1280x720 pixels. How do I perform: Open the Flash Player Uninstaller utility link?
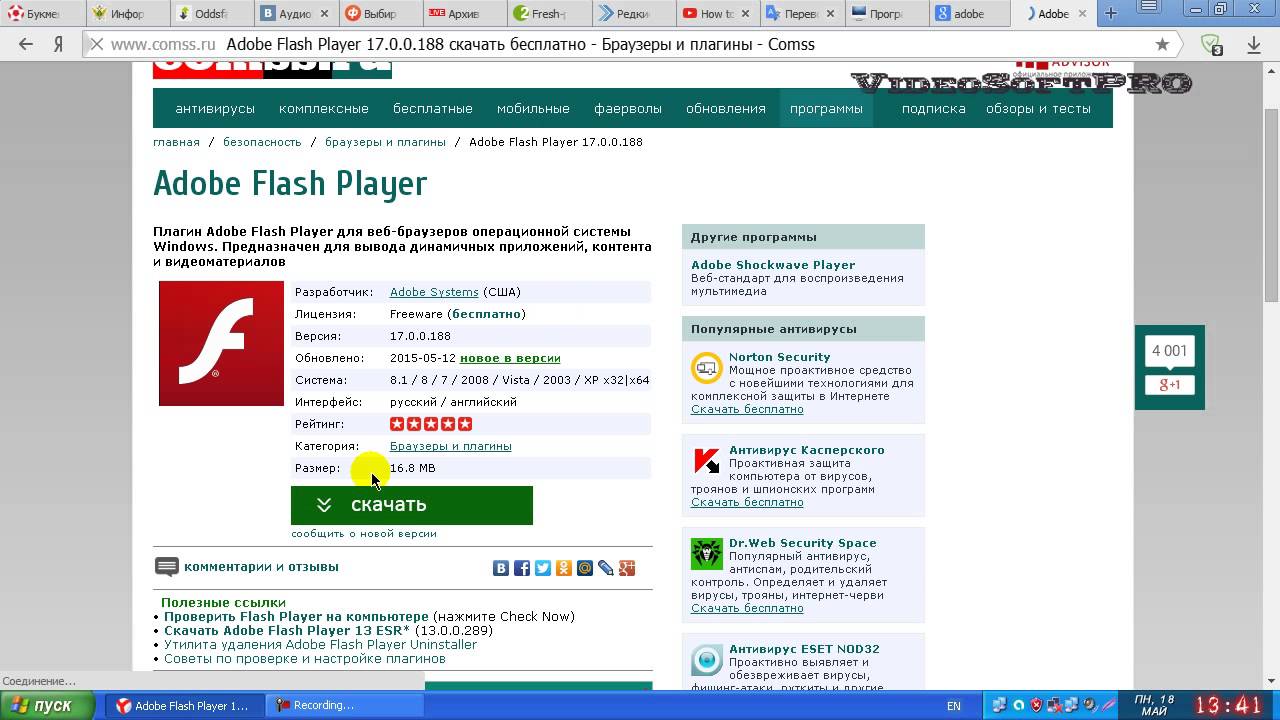pyautogui.click(x=320, y=645)
